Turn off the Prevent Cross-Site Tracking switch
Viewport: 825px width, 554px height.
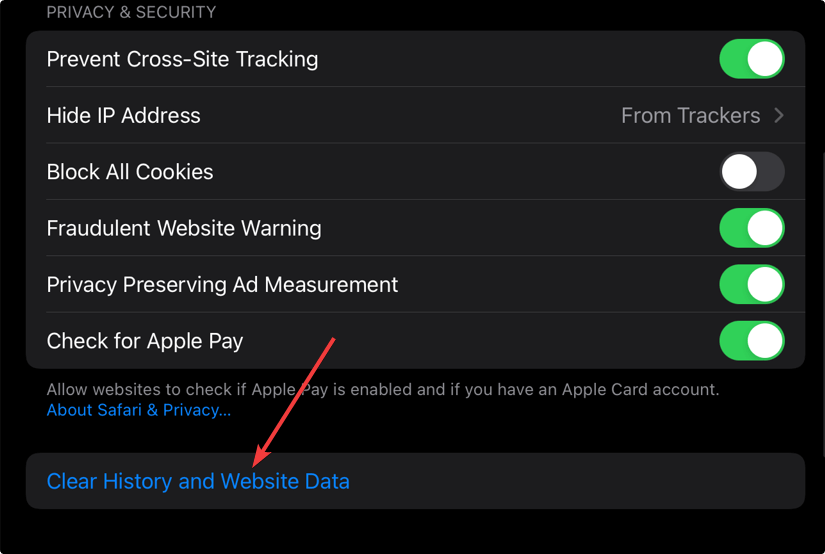pyautogui.click(x=752, y=59)
